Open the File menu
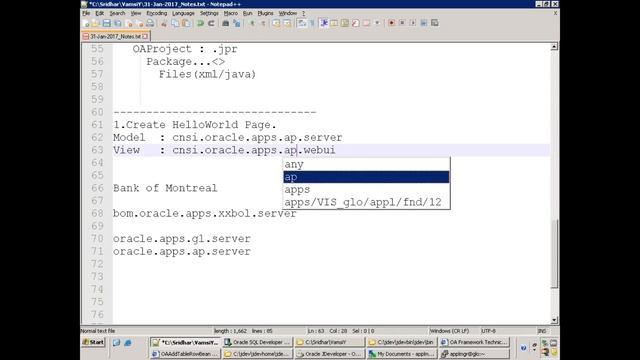640x360 pixels. (x=86, y=13)
